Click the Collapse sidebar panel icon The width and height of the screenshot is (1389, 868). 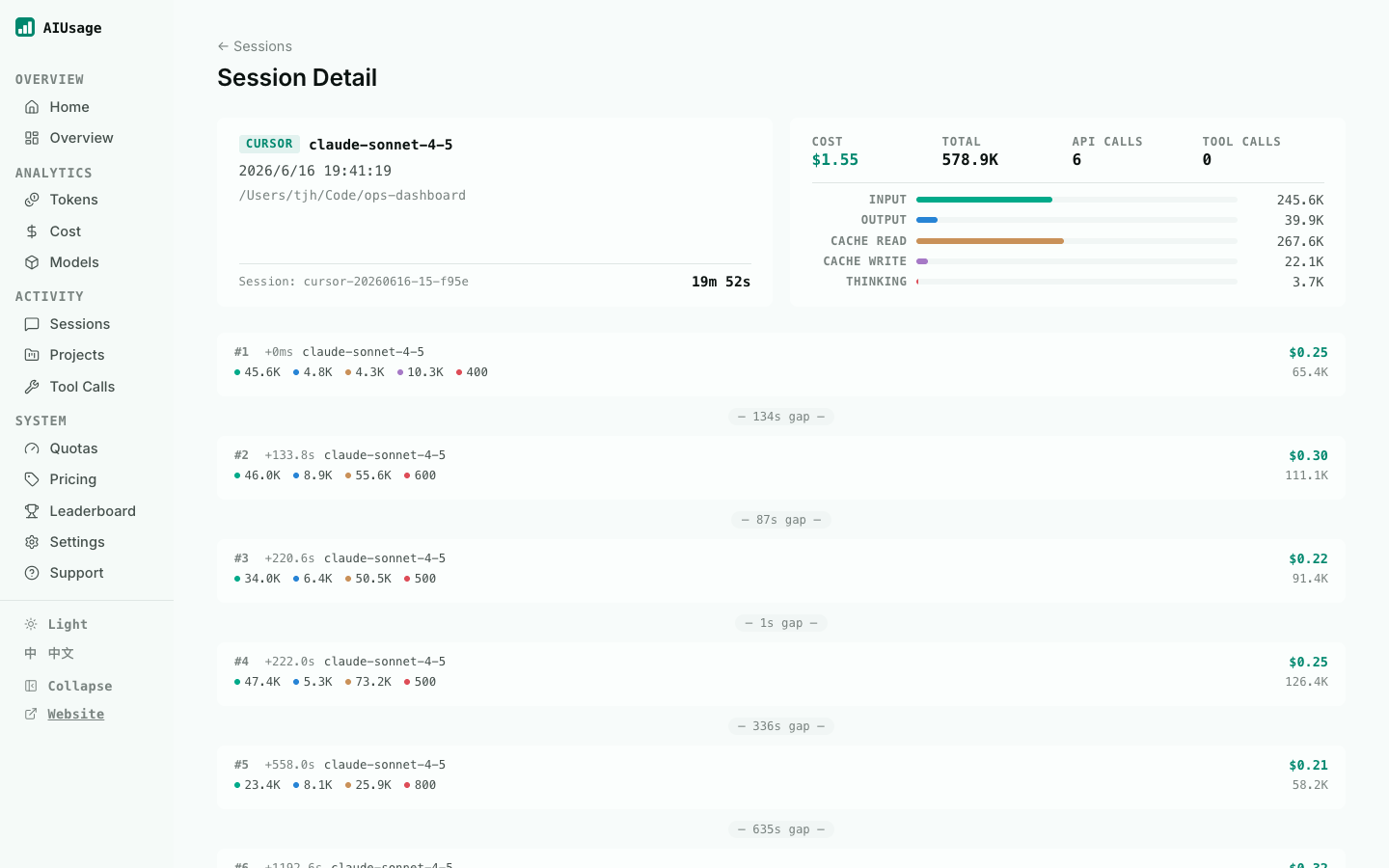[31, 686]
